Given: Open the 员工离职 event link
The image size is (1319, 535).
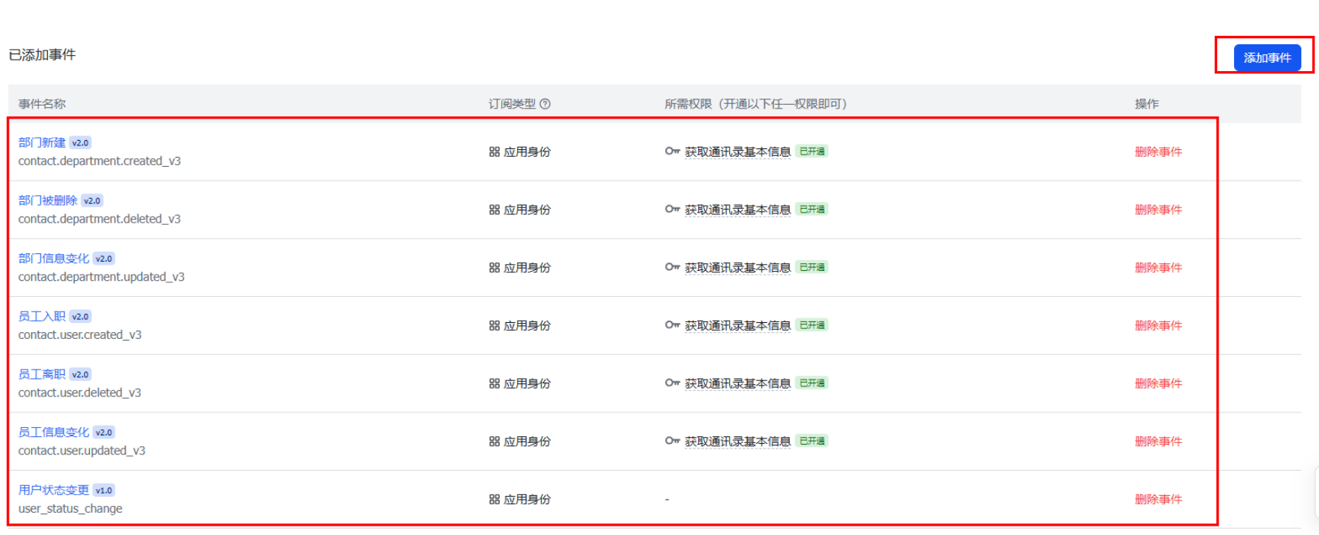Looking at the screenshot, I should (41, 375).
